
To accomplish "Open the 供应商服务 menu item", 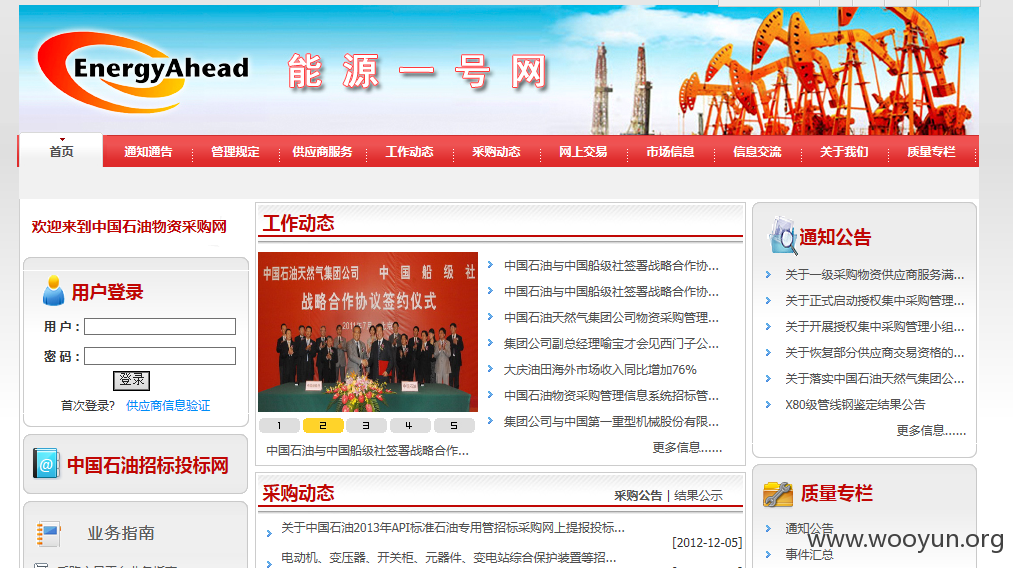I will point(322,152).
